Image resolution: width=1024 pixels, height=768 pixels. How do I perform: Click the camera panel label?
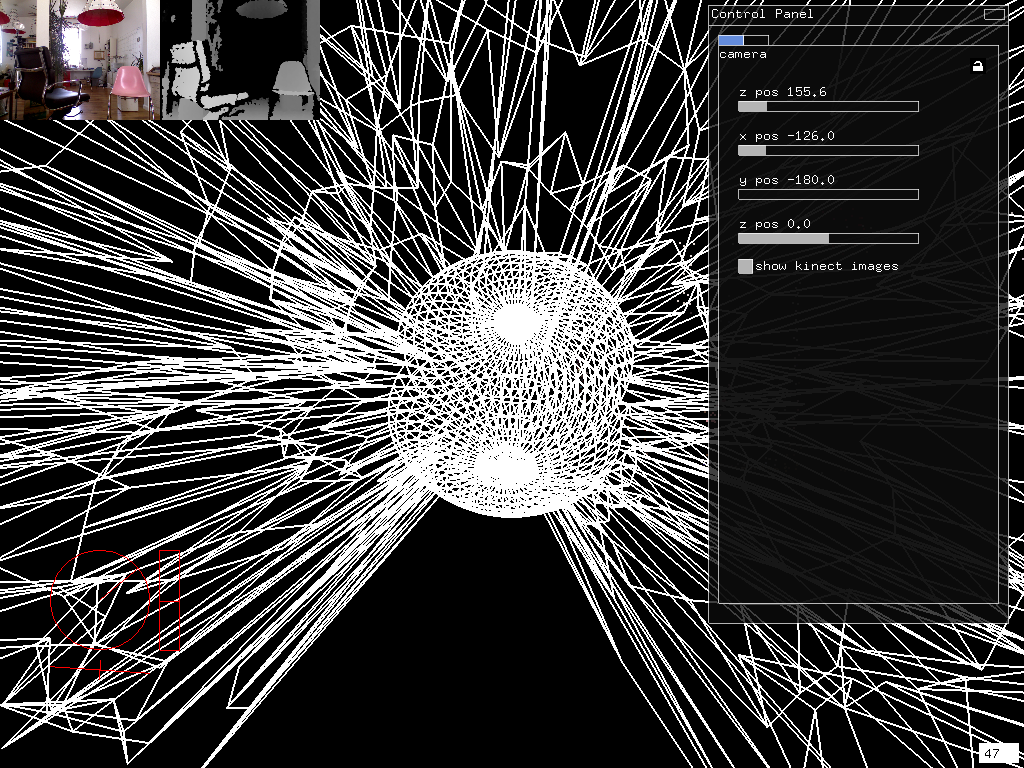click(743, 54)
